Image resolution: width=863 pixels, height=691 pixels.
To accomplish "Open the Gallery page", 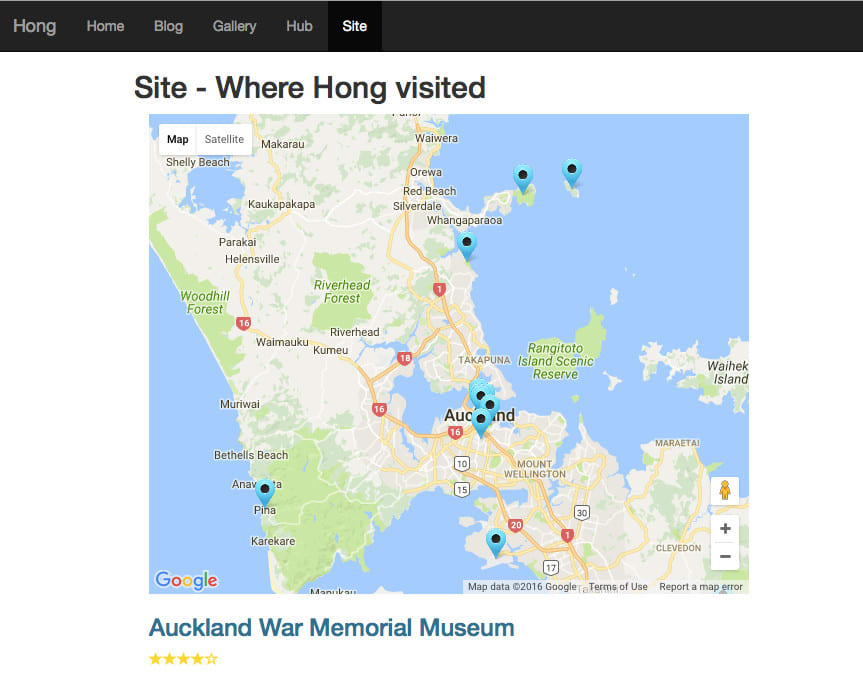I will (234, 26).
